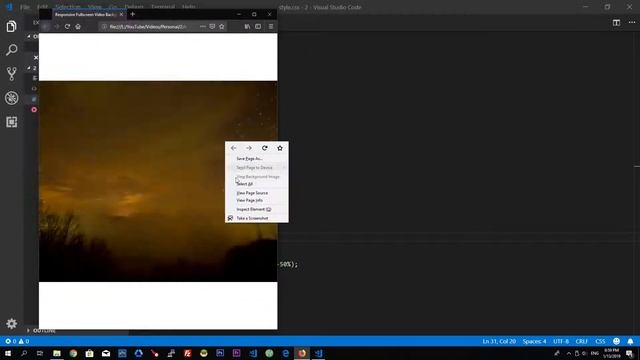Bookmark this page using the address bar star
The width and height of the screenshot is (640, 360).
click(x=222, y=27)
